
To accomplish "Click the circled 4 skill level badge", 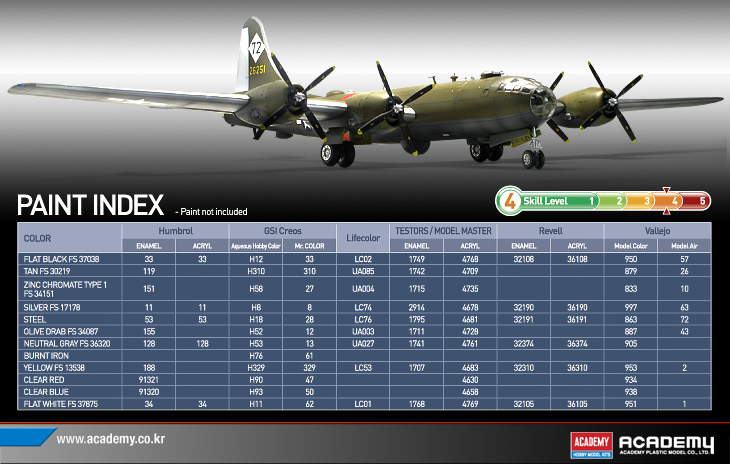I will [x=510, y=201].
